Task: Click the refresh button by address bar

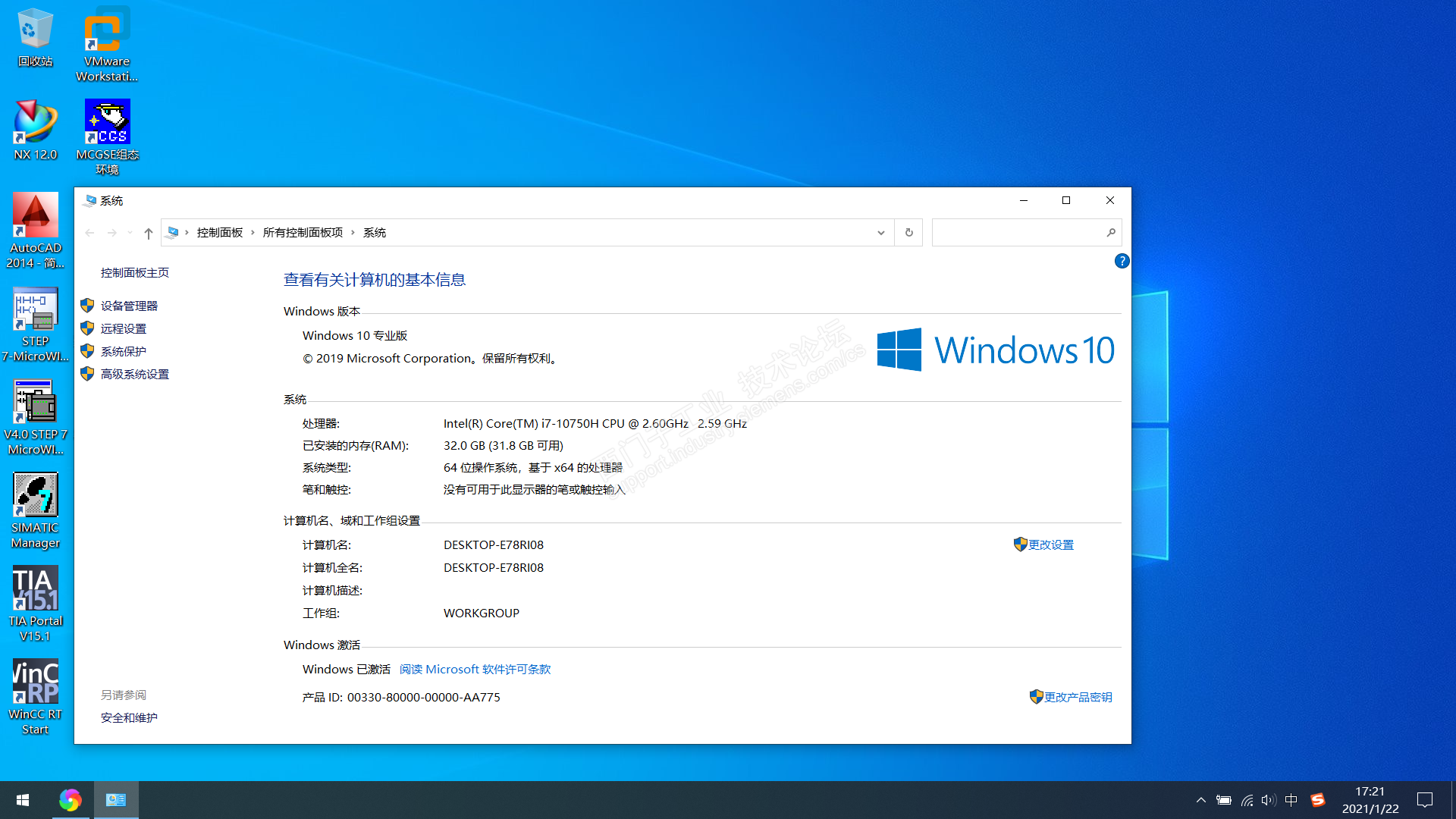Action: 908,233
